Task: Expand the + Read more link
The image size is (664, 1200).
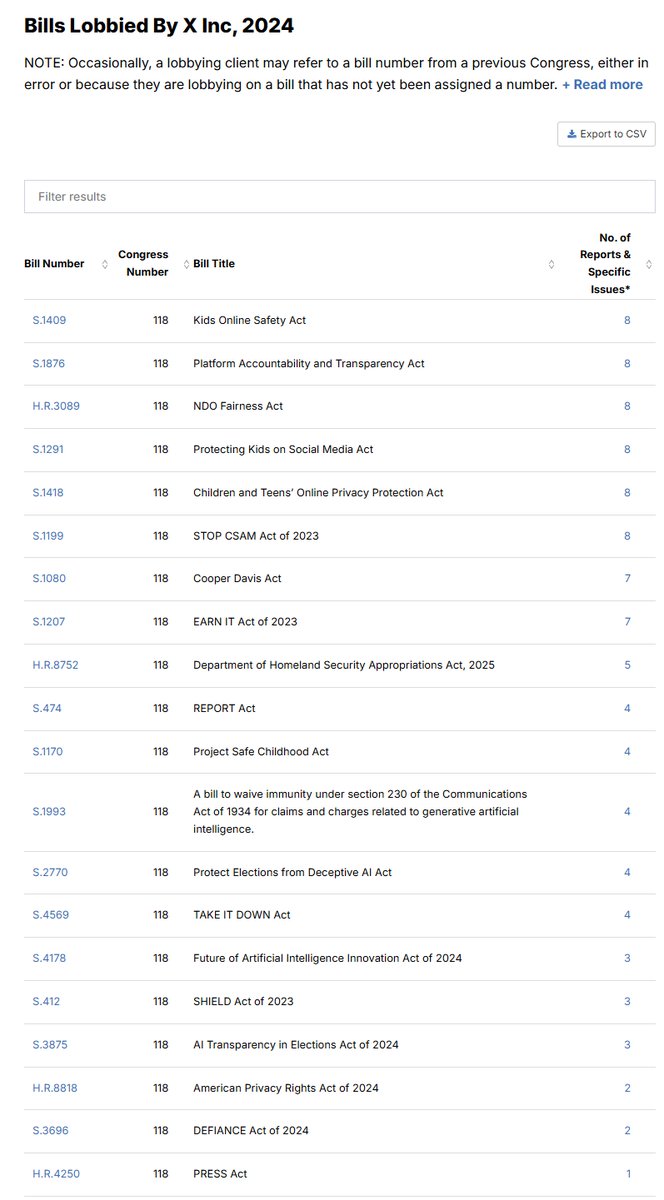Action: tap(602, 85)
